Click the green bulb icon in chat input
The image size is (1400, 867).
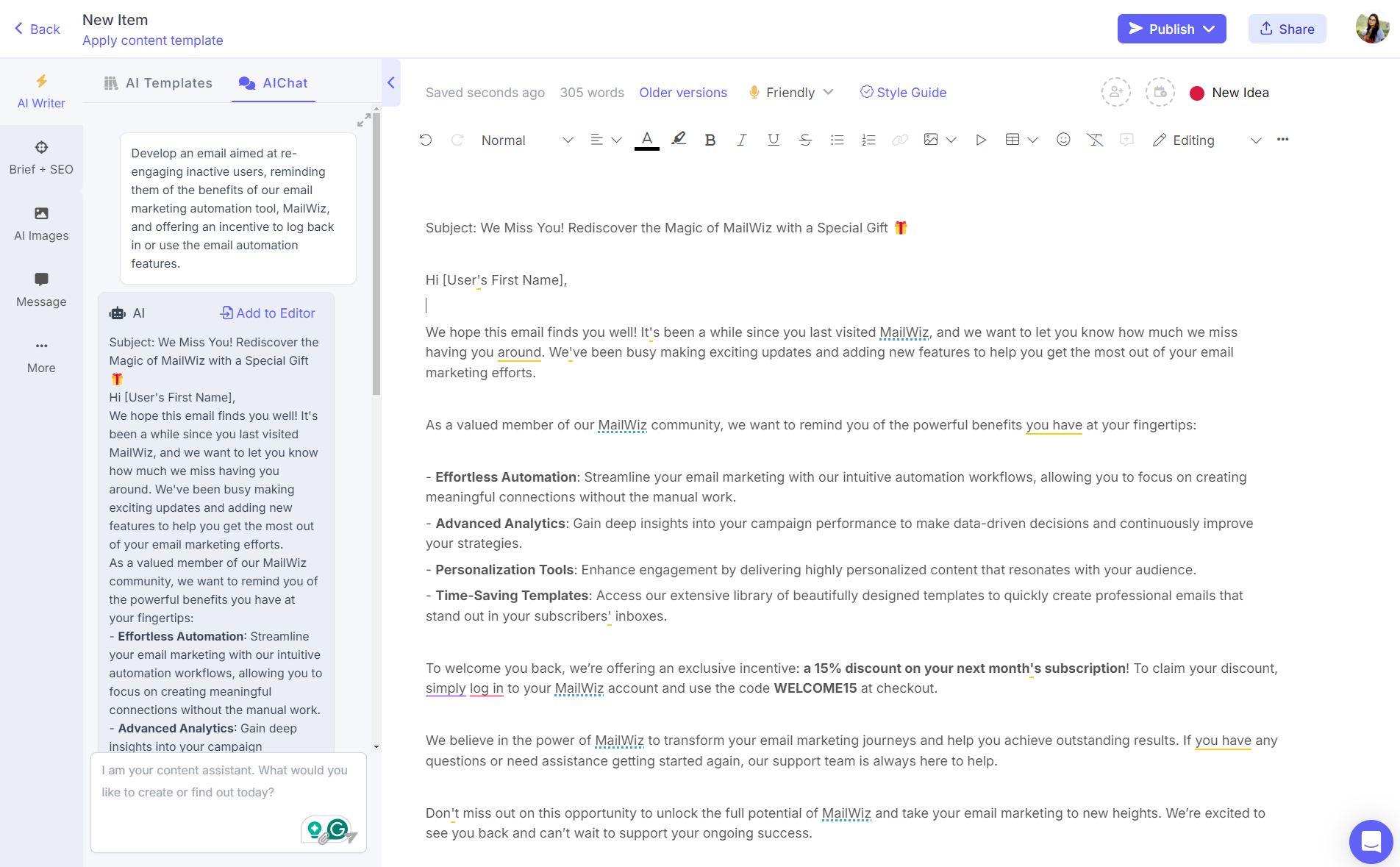pos(315,829)
